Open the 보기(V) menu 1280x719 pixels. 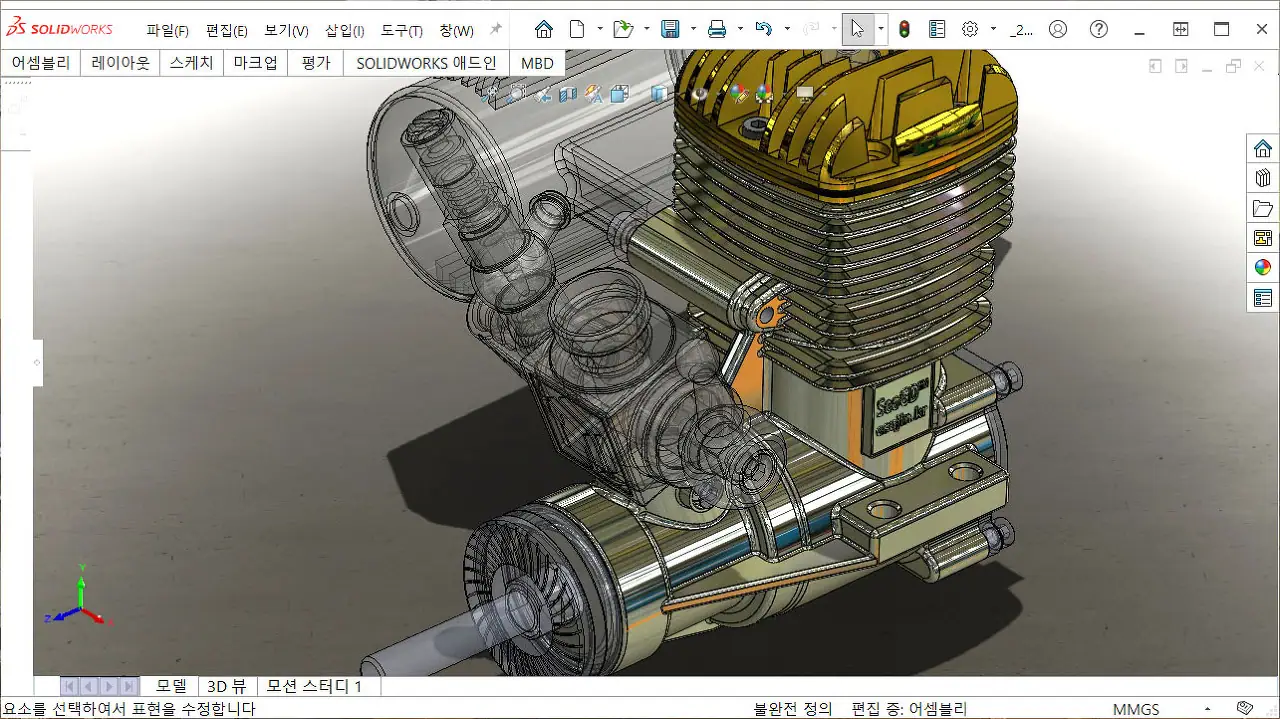pyautogui.click(x=286, y=31)
